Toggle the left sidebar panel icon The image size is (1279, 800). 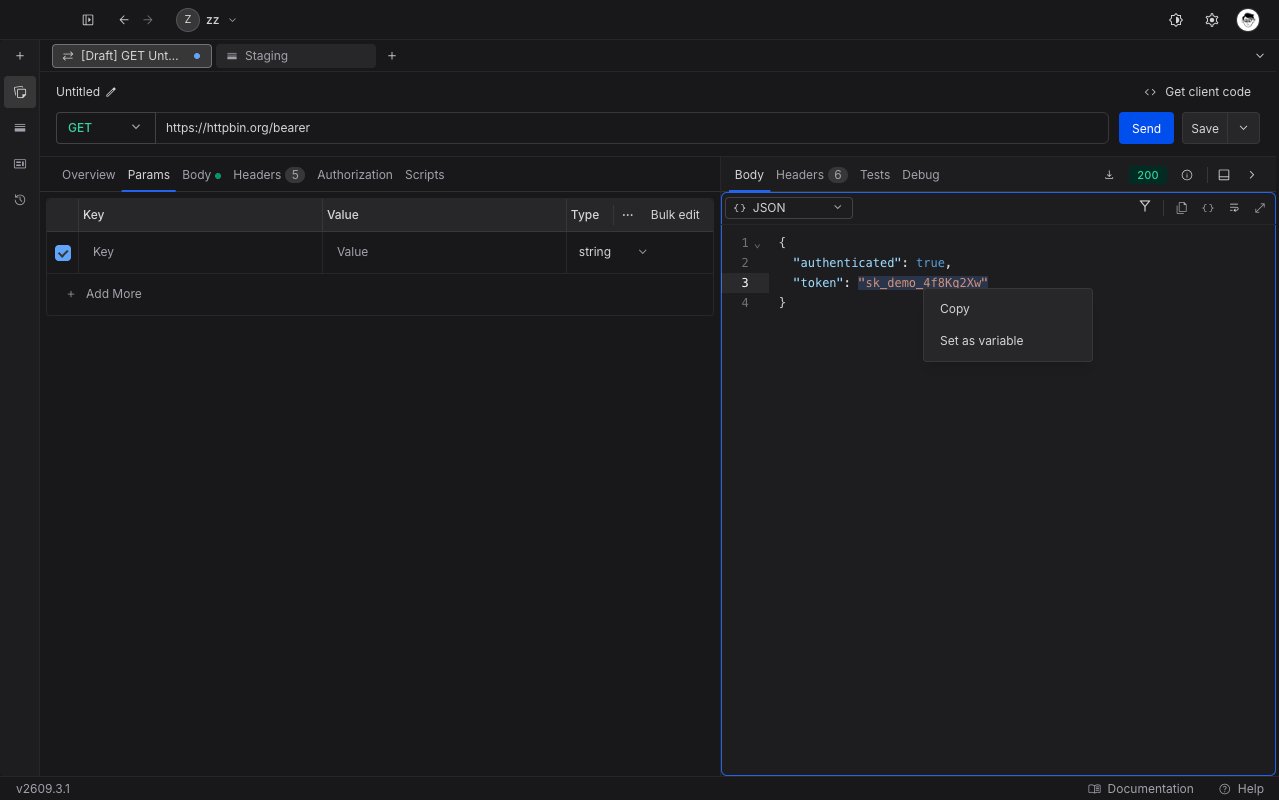coord(88,20)
